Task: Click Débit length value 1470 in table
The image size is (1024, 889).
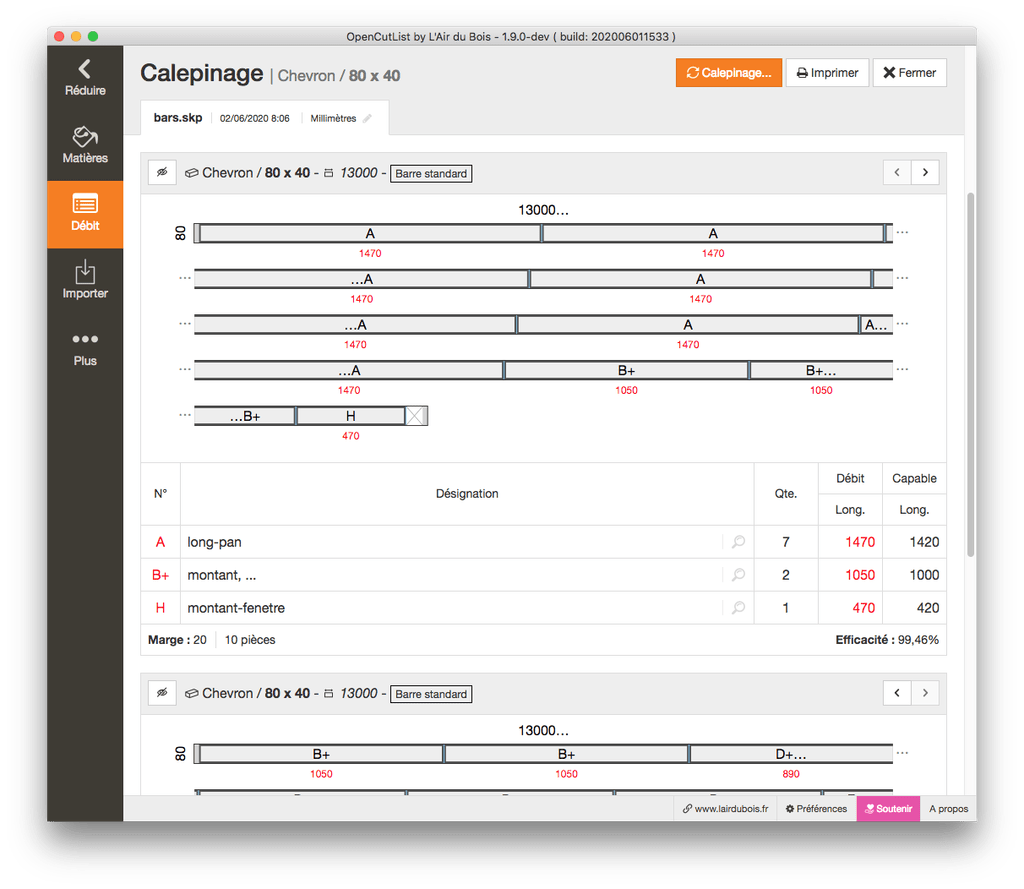Action: tap(860, 542)
